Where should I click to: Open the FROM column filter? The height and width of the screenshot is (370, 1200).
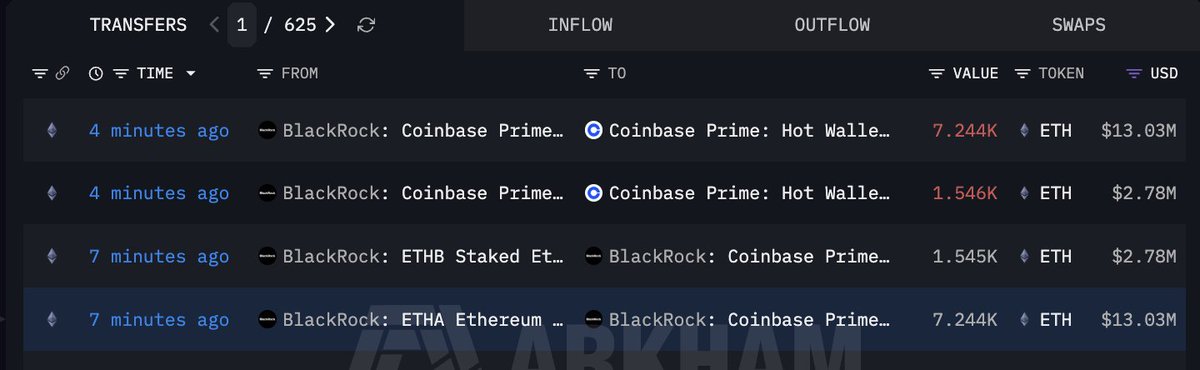click(x=265, y=74)
